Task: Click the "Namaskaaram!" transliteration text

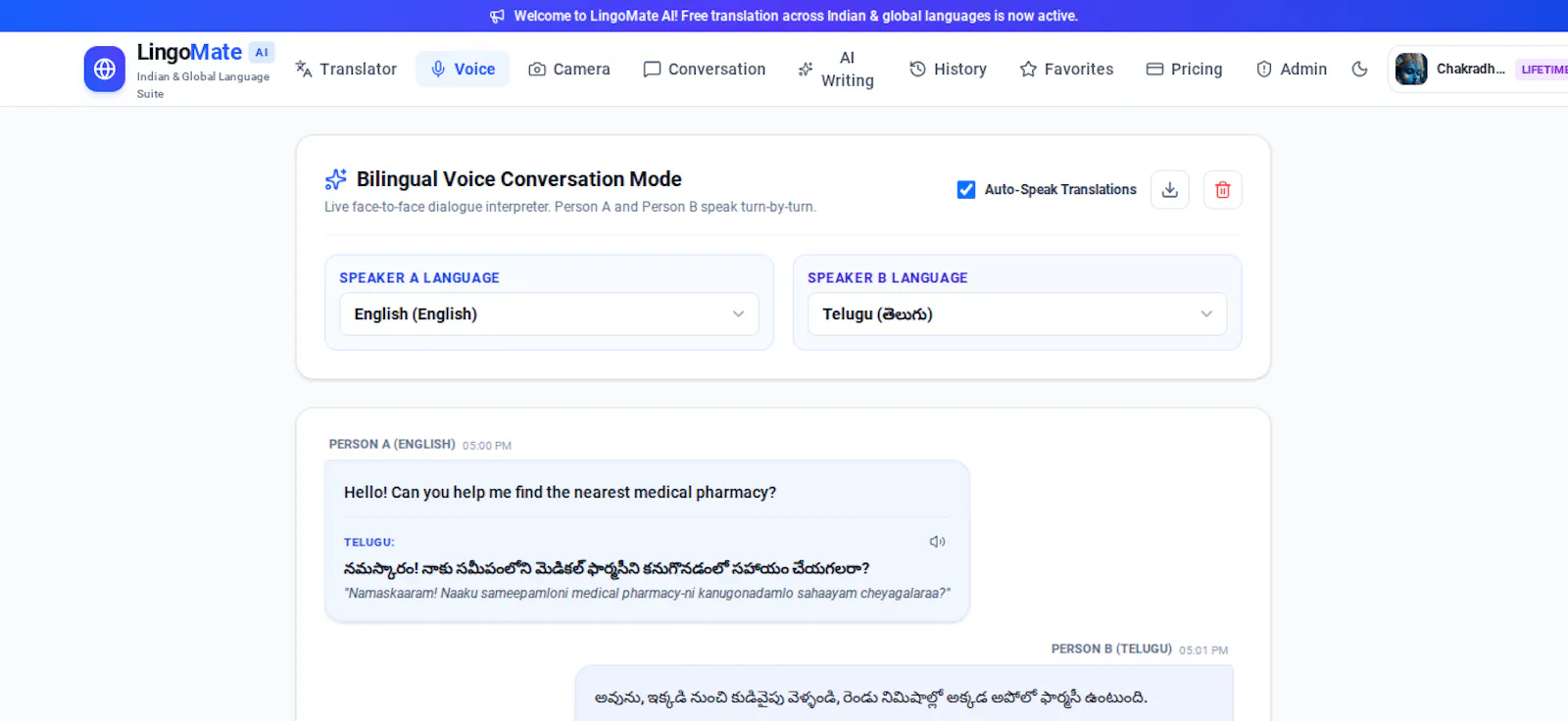Action: [x=647, y=593]
